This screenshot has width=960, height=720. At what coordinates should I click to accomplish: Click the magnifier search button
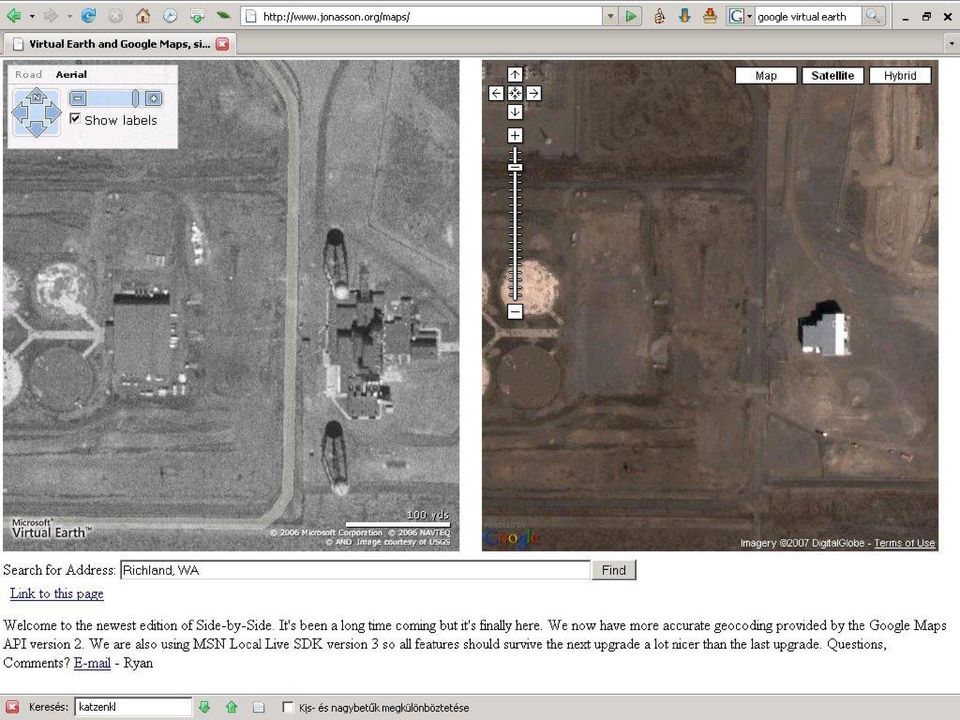click(873, 17)
